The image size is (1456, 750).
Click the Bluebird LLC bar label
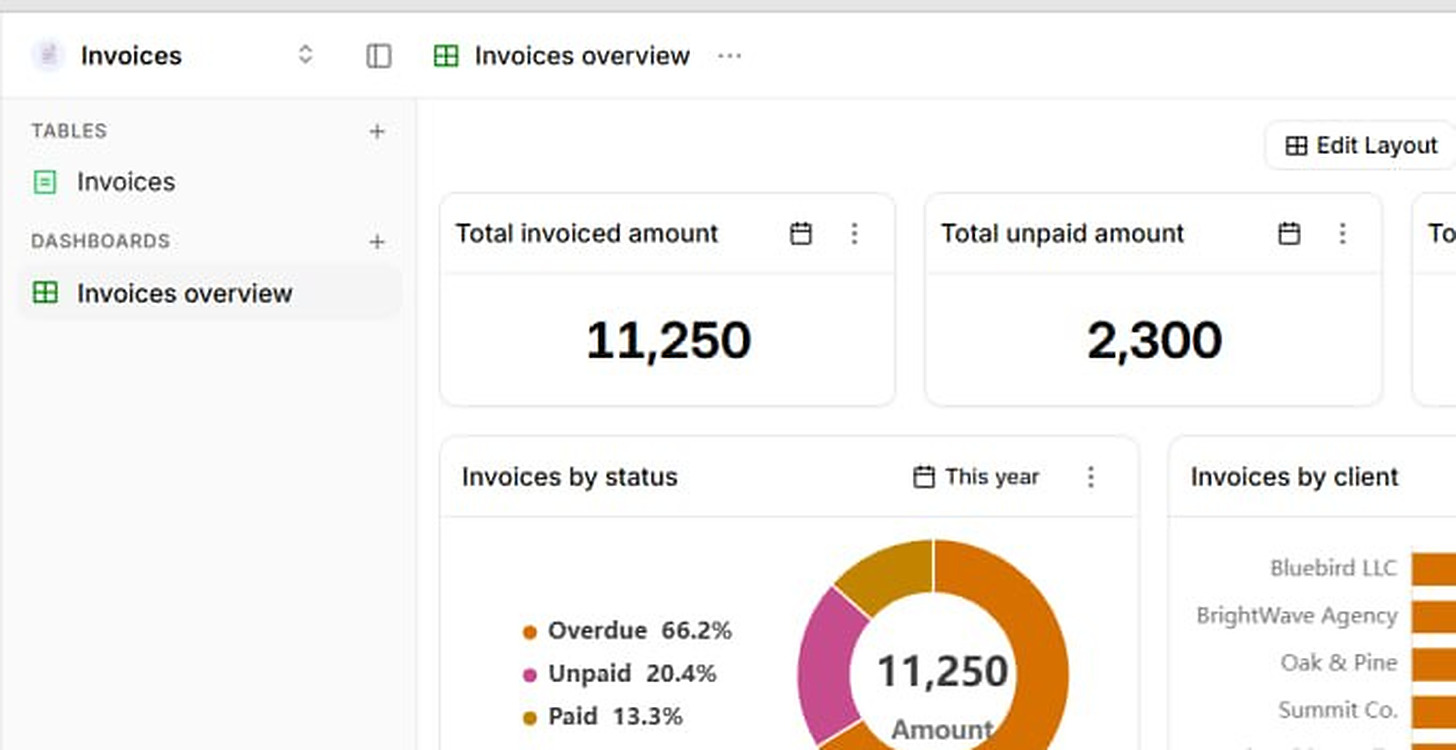1333,568
